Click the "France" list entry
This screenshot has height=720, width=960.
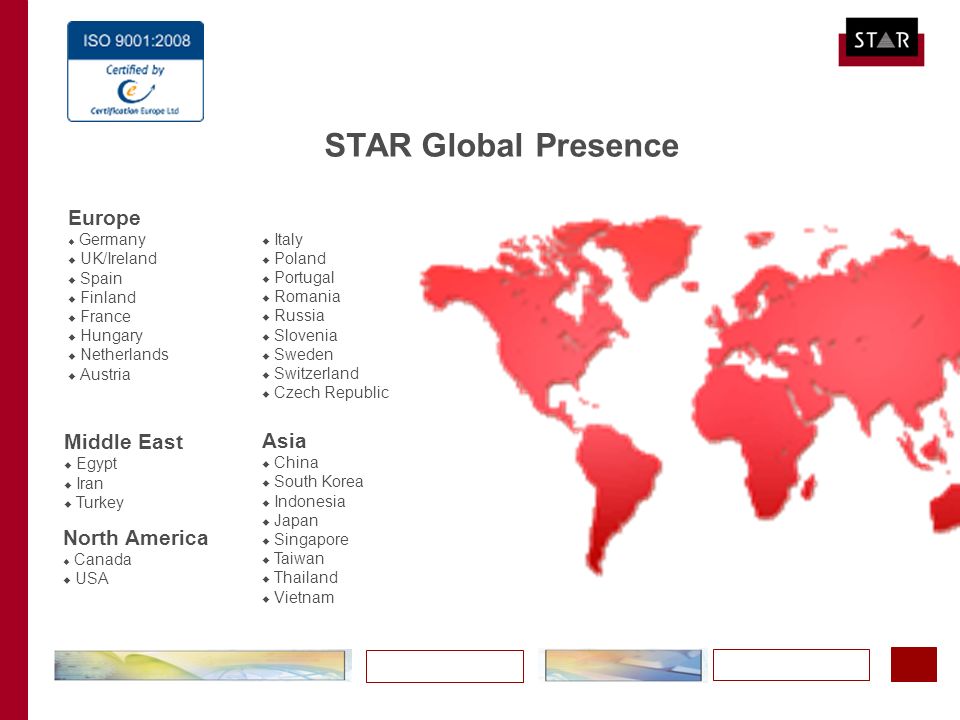(x=105, y=317)
